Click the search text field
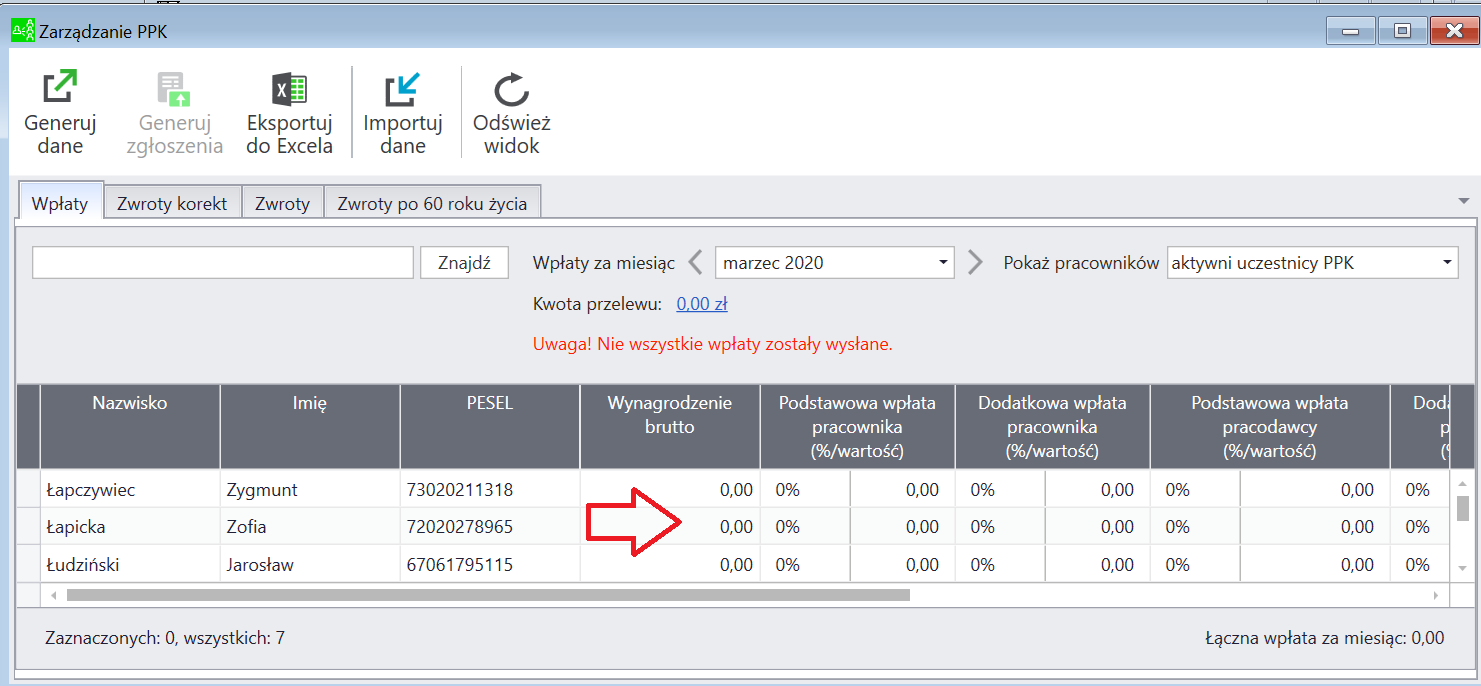Viewport: 1481px width, 686px height. point(222,263)
